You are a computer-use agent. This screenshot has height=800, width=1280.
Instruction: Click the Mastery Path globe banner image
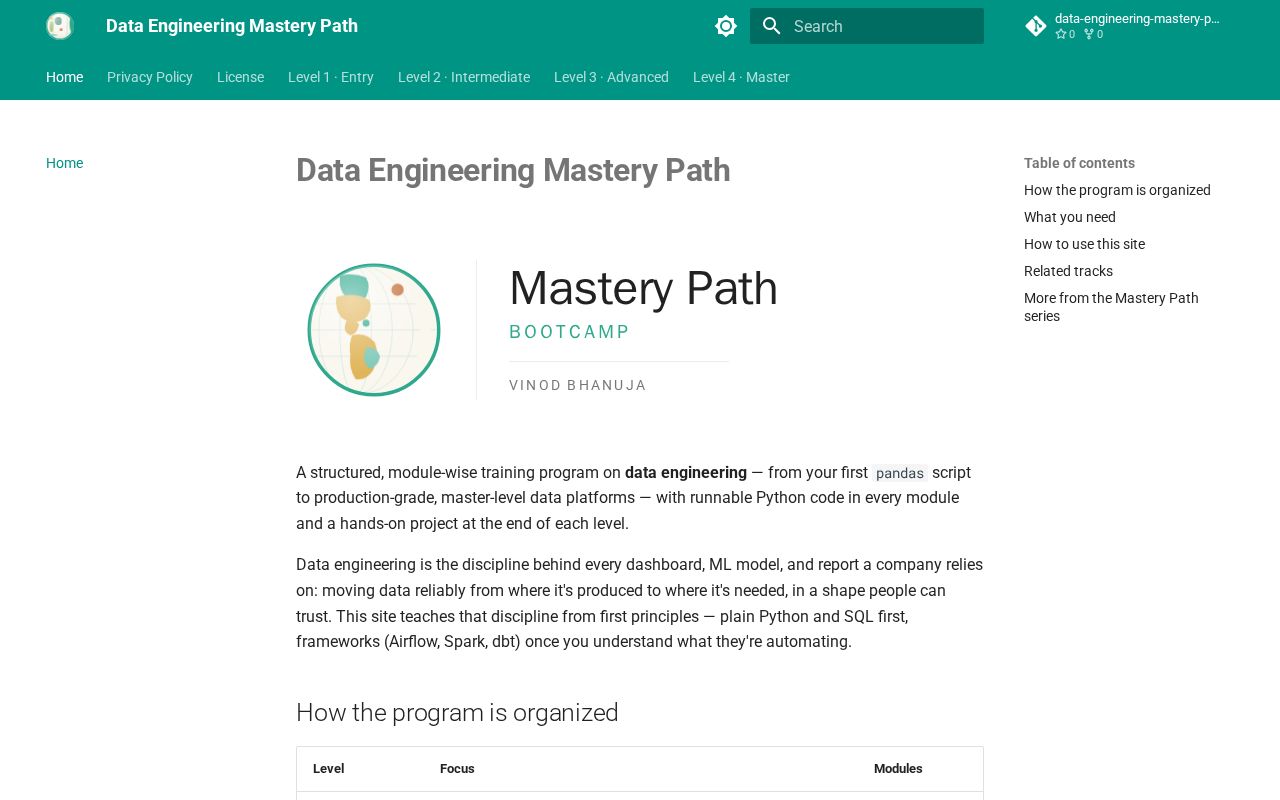tap(639, 330)
